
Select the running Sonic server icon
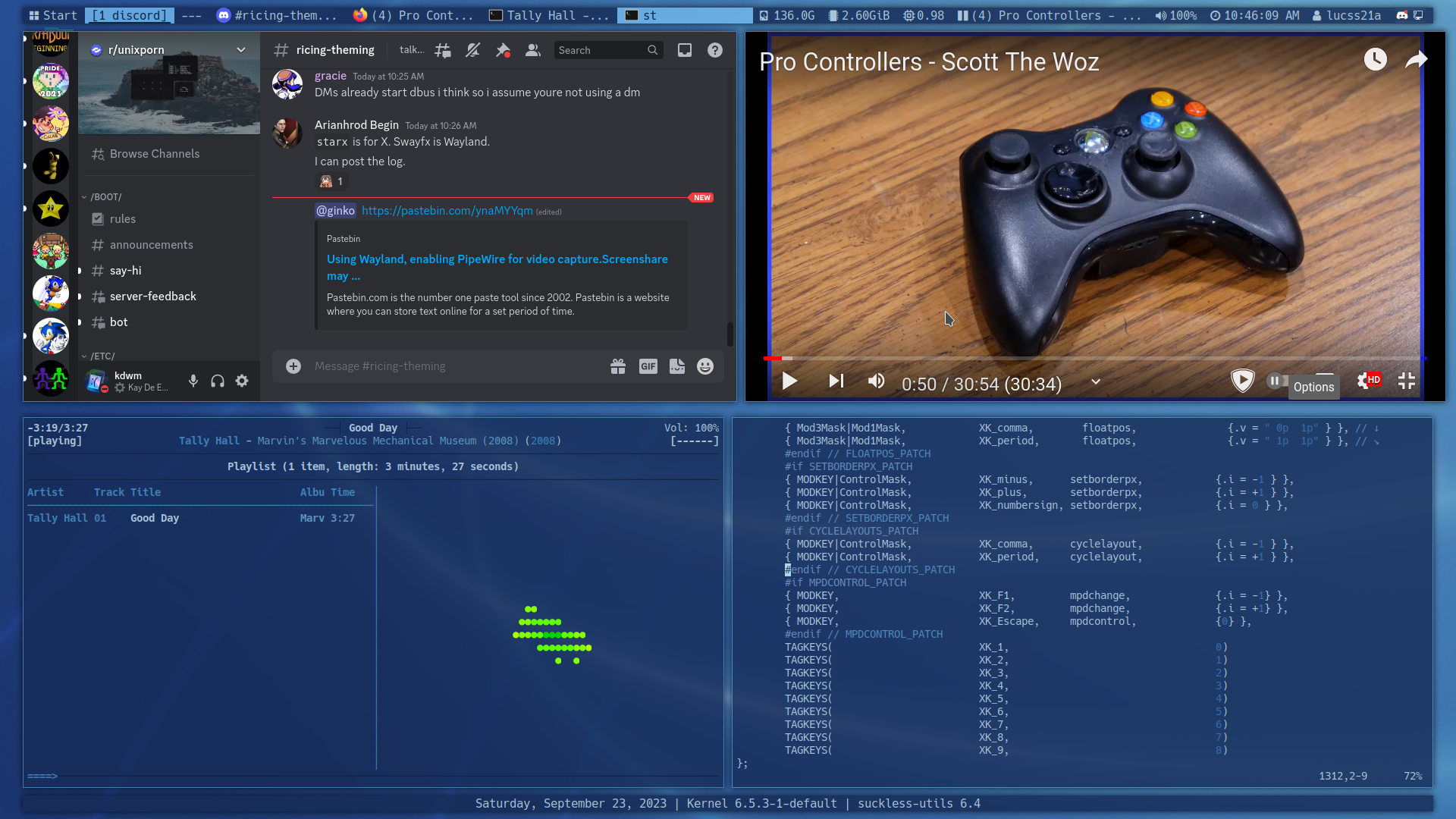[51, 293]
